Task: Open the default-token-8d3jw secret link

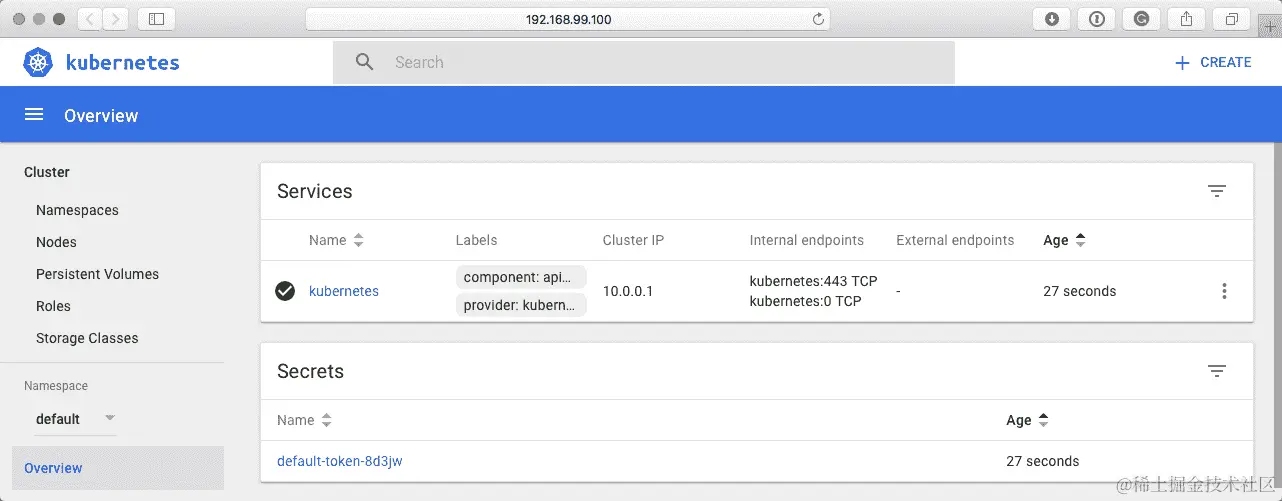Action: 339,461
